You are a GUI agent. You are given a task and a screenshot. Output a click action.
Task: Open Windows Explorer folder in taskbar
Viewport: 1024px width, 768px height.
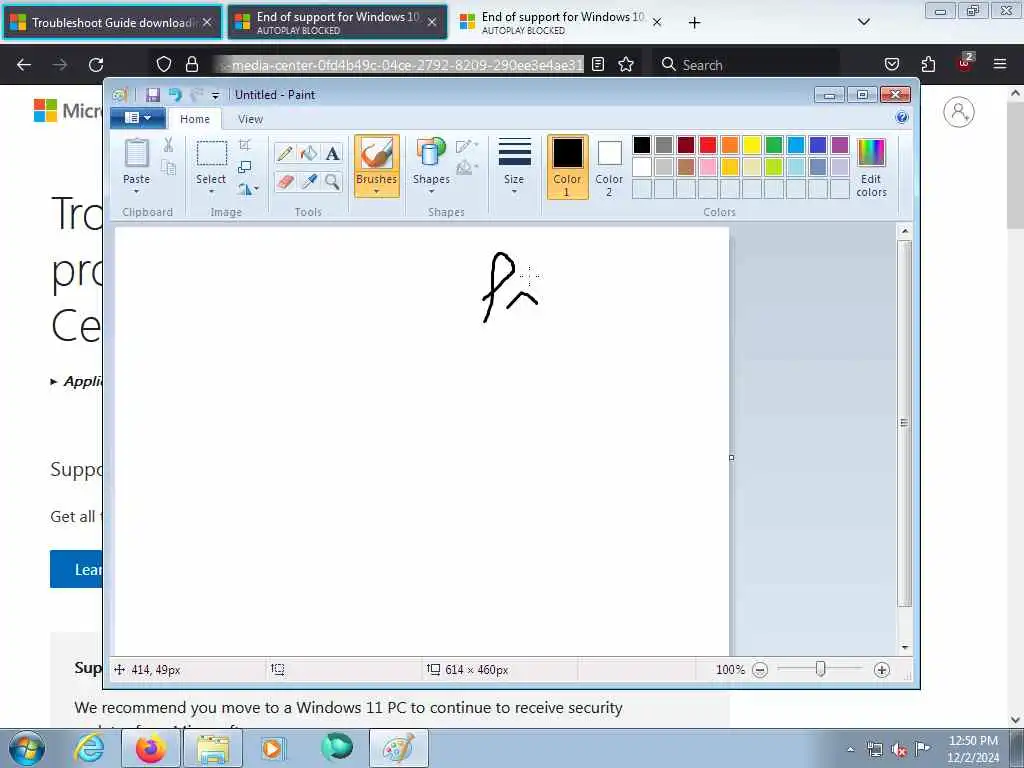click(x=213, y=748)
